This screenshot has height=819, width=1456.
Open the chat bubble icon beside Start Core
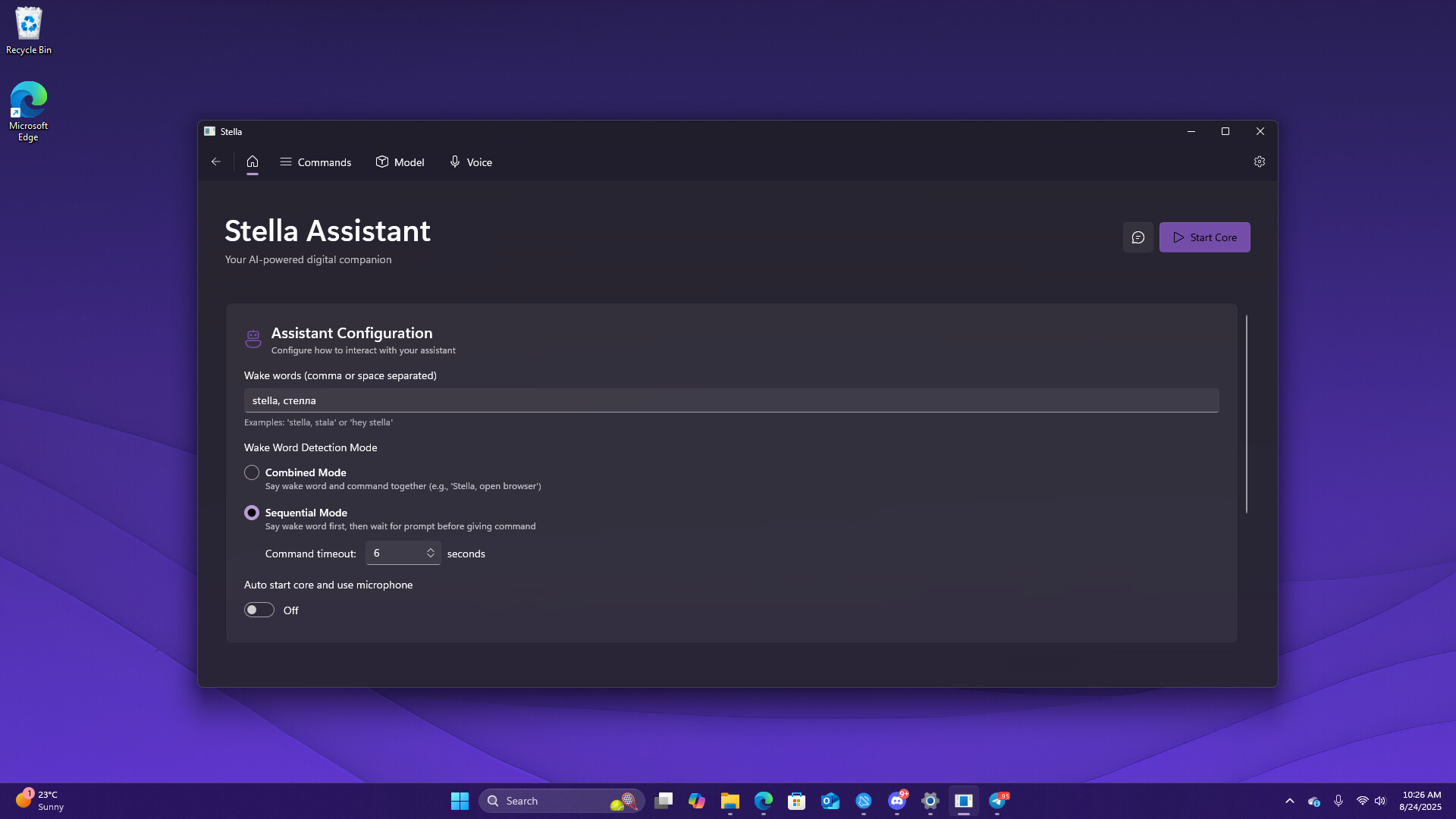click(x=1138, y=237)
